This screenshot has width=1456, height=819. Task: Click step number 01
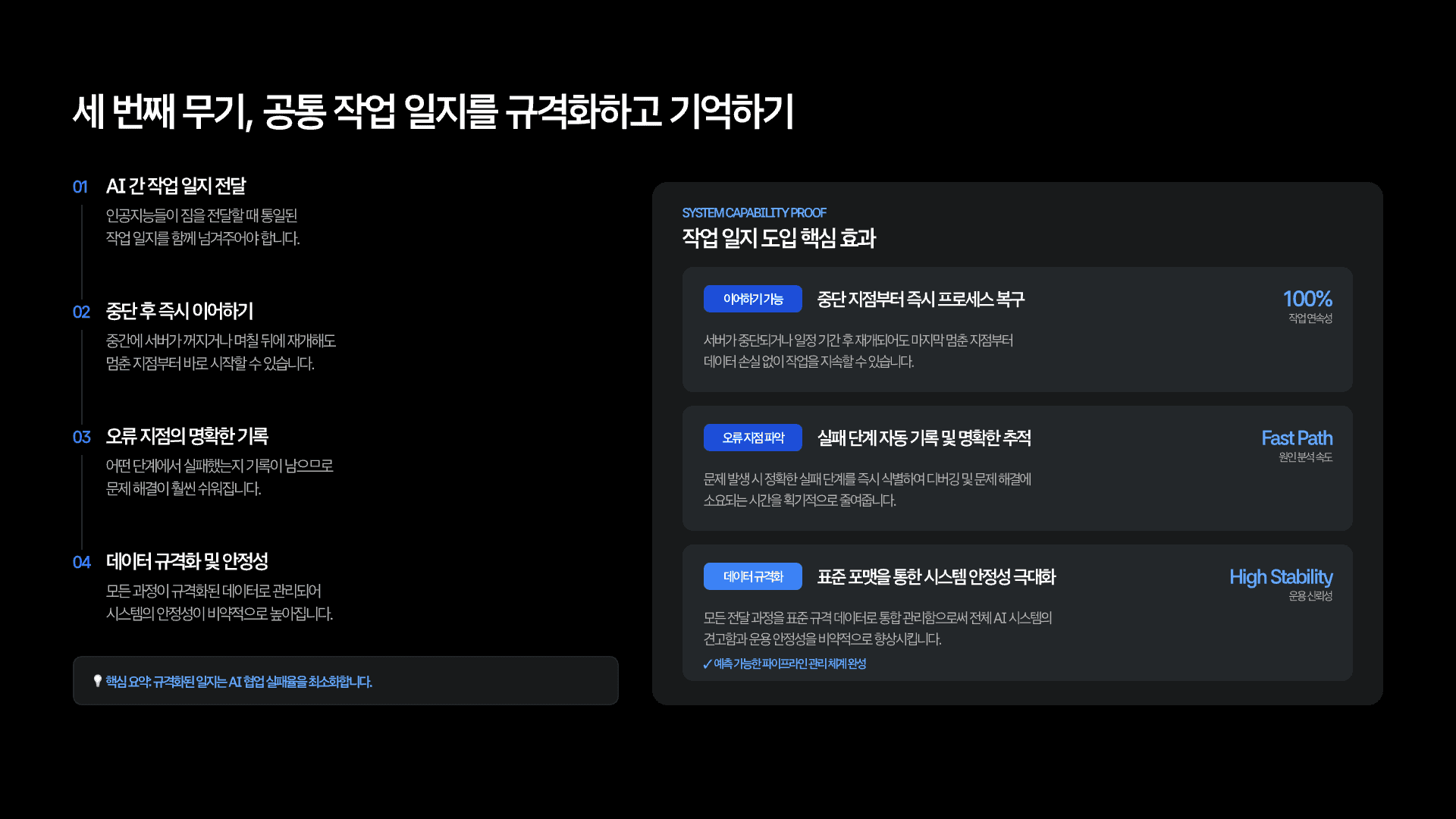[80, 187]
